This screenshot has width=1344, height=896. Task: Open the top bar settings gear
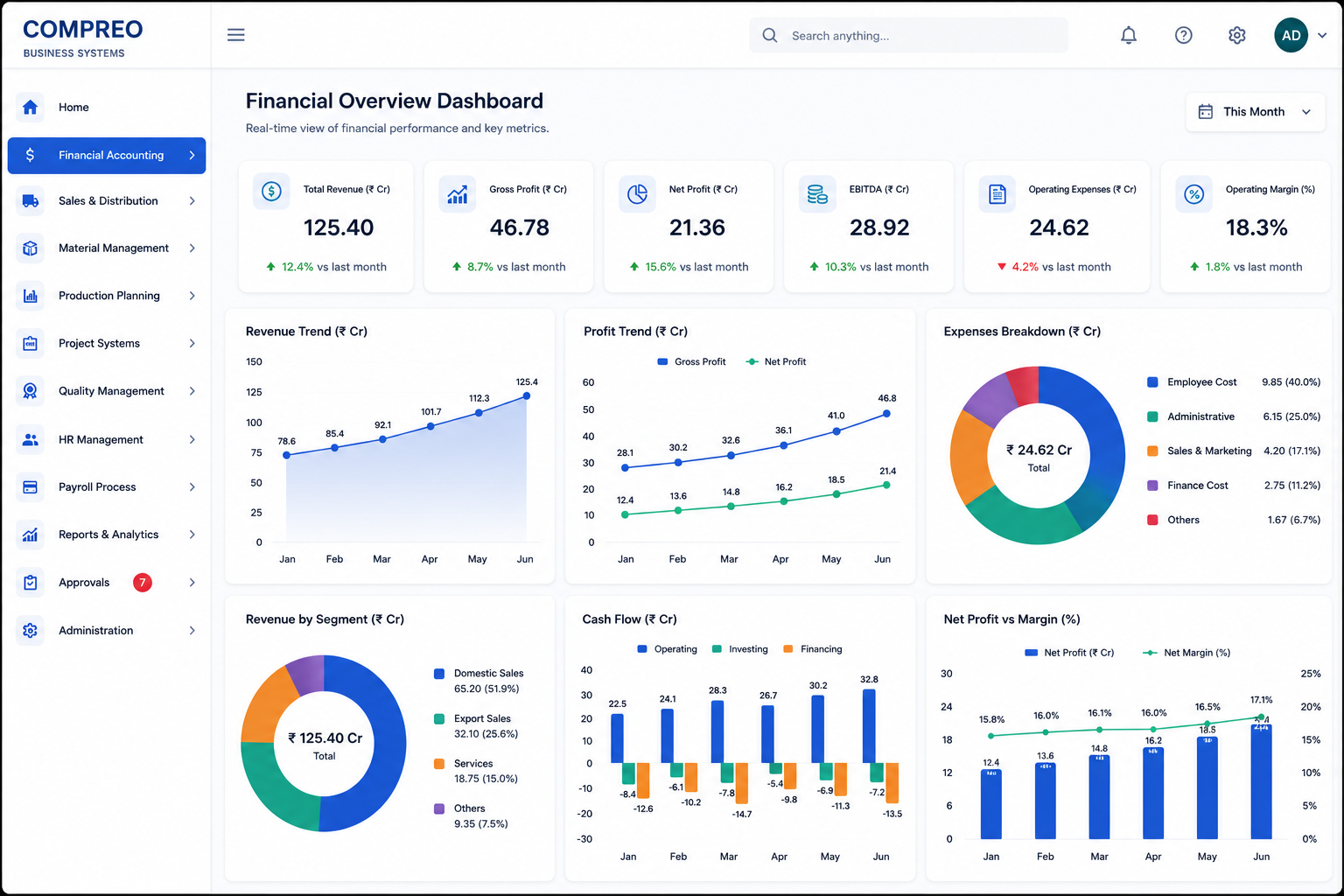point(1236,35)
